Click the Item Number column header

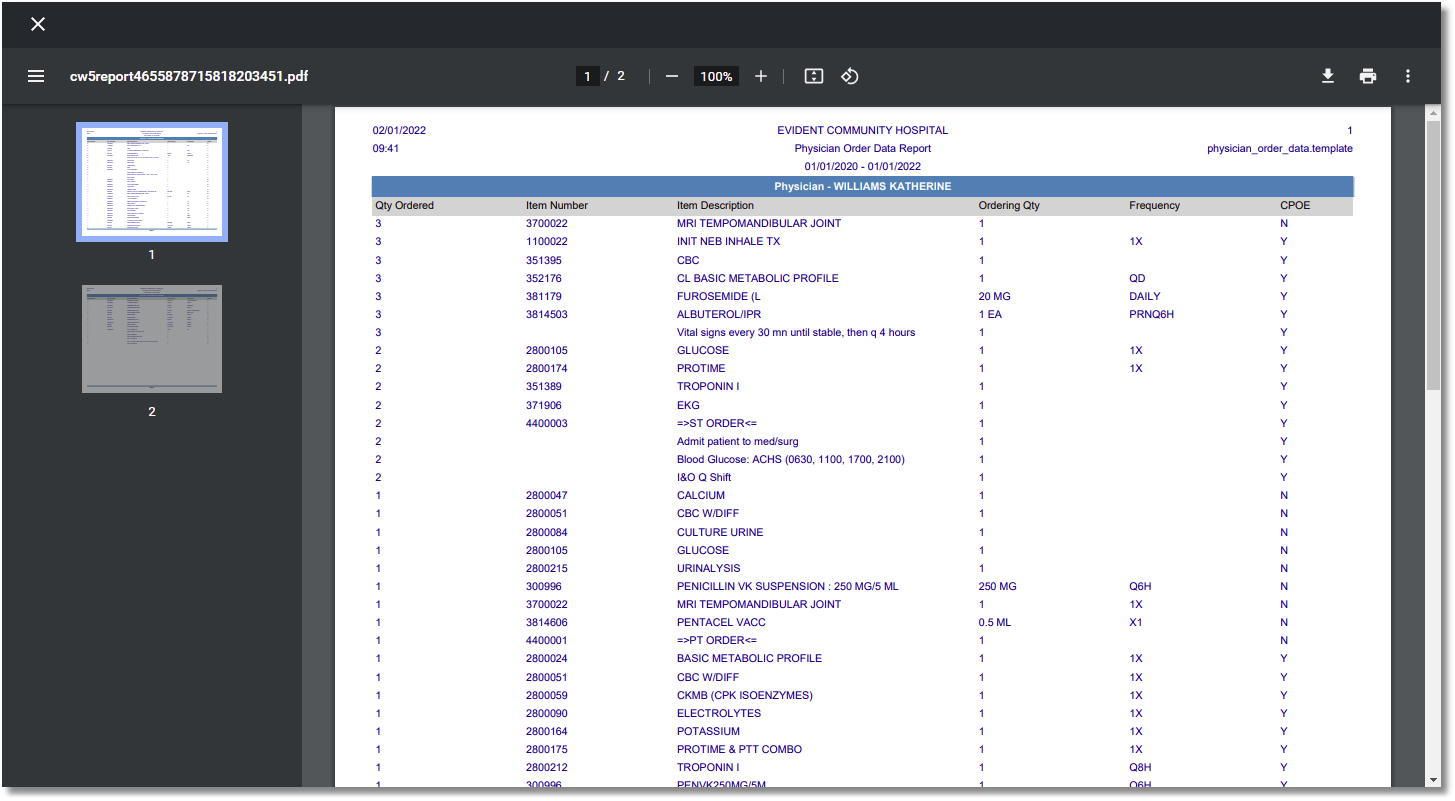[557, 205]
